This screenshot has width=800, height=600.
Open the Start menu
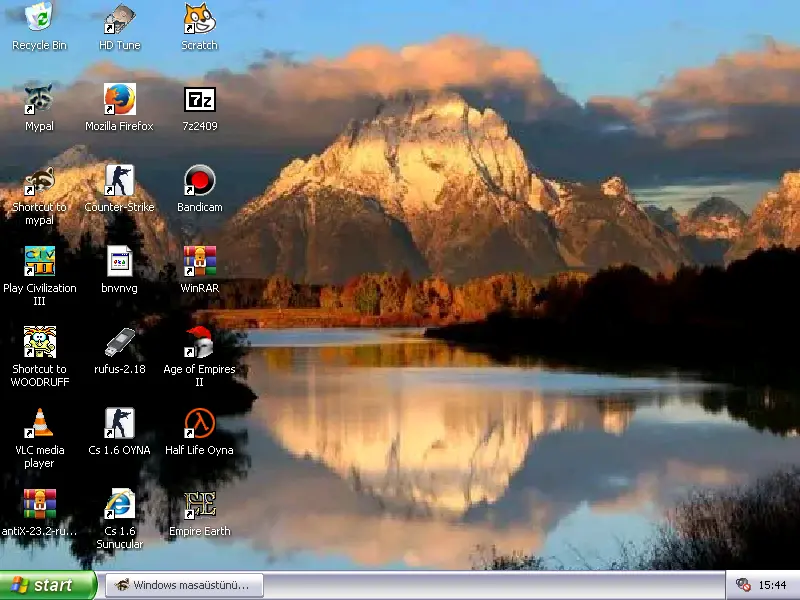48,585
